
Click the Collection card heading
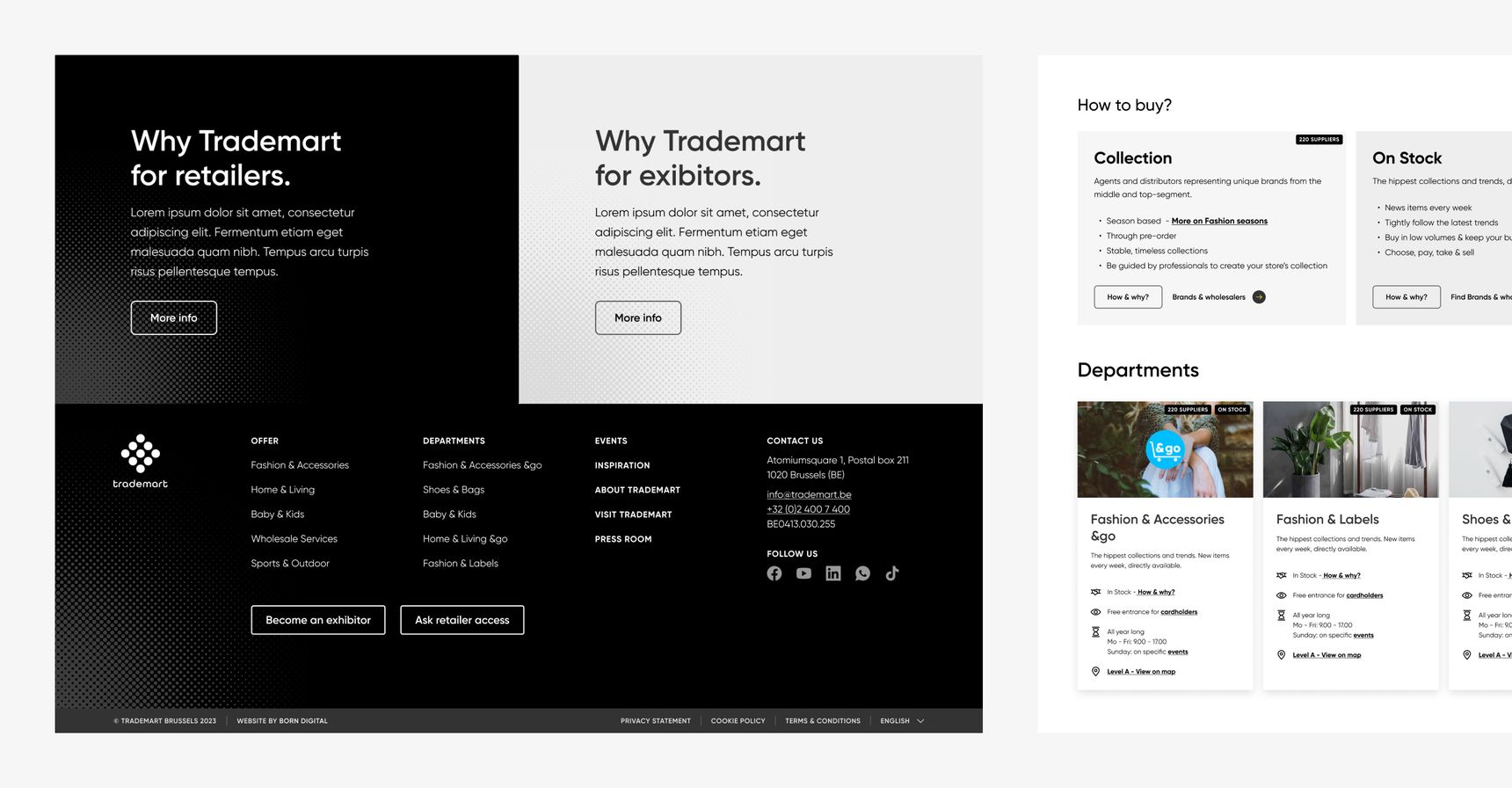tap(1133, 158)
